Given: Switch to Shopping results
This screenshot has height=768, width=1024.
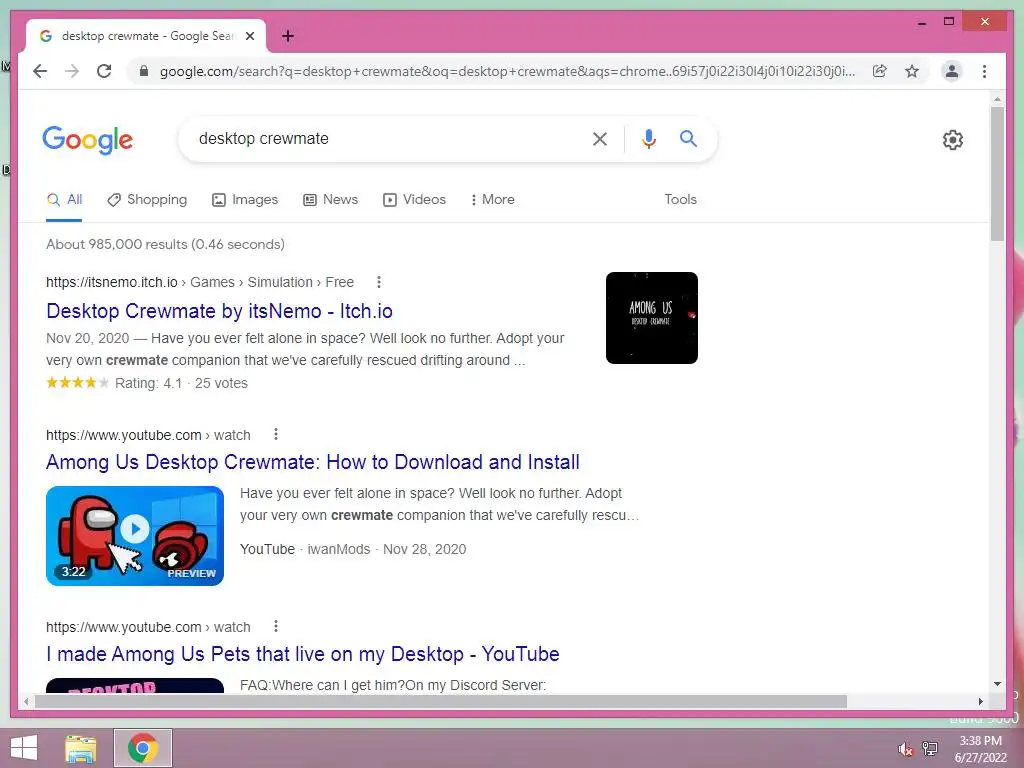Looking at the screenshot, I should (x=147, y=200).
